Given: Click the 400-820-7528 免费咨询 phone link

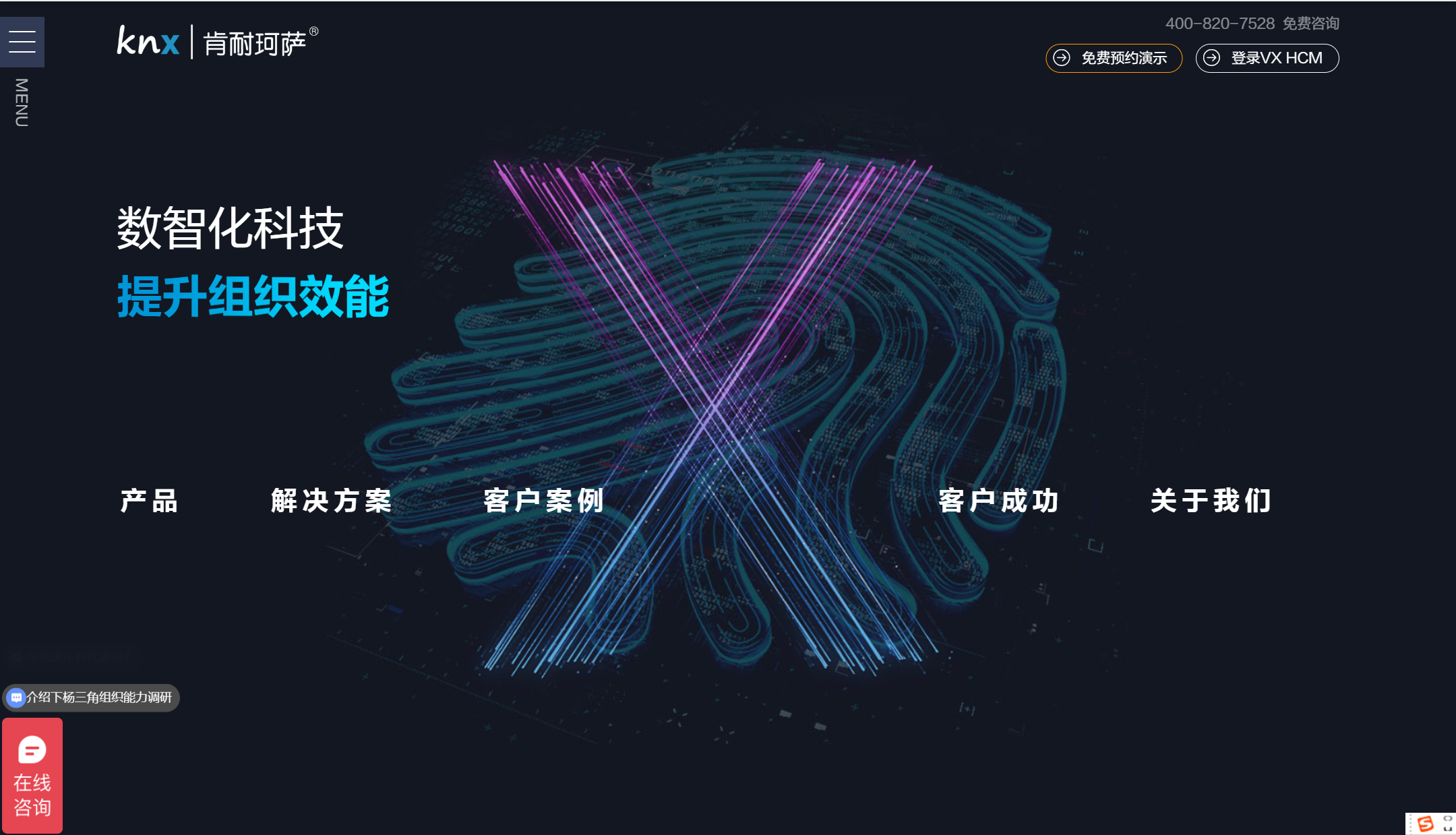Looking at the screenshot, I should point(1252,24).
